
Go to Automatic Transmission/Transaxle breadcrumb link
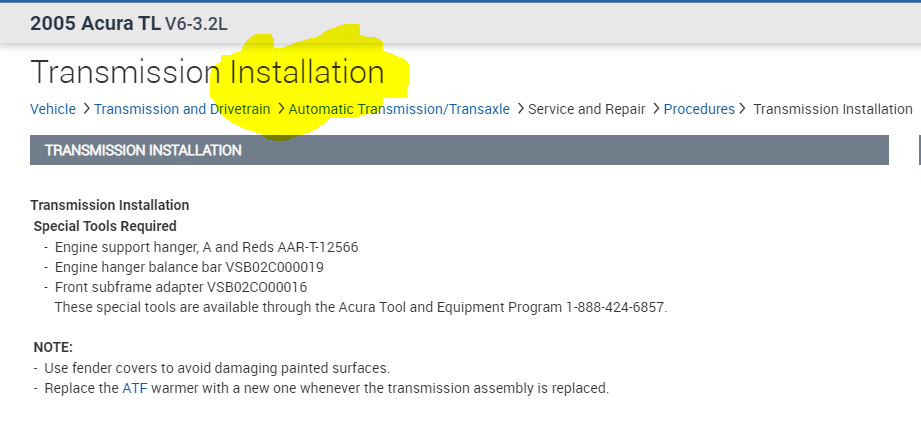[x=399, y=109]
